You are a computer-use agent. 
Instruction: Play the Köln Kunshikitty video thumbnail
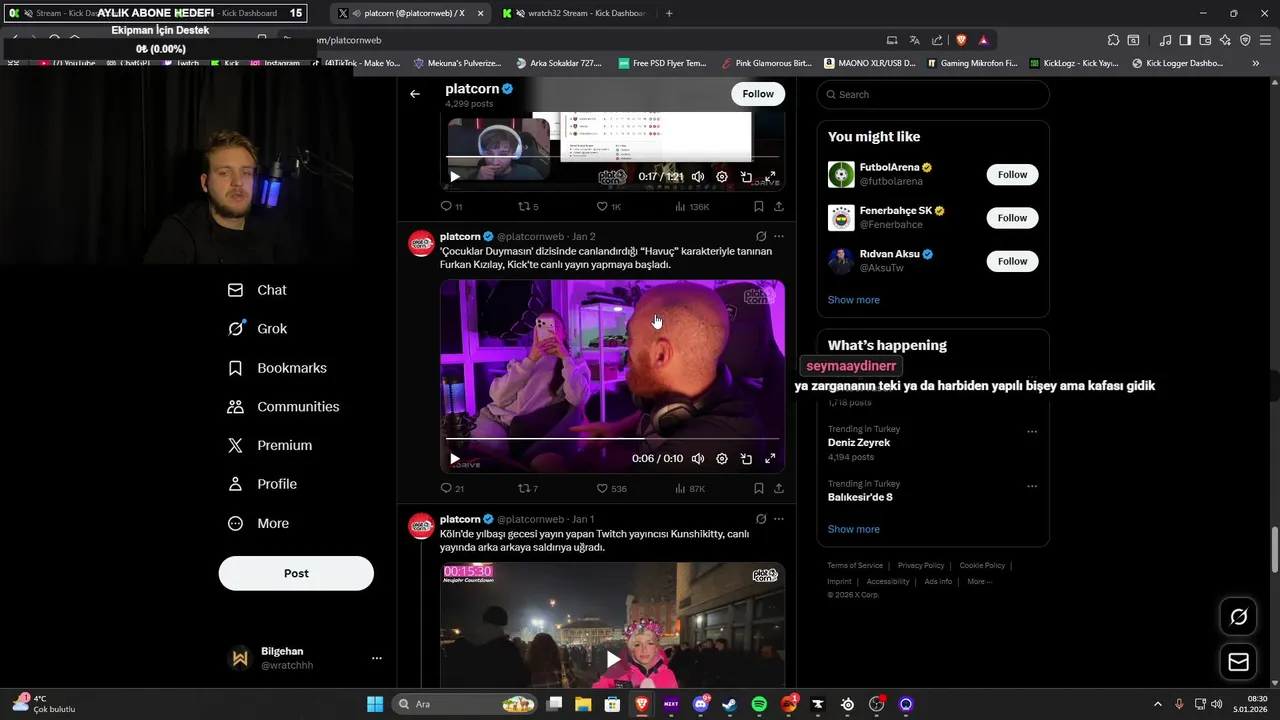pyautogui.click(x=612, y=659)
